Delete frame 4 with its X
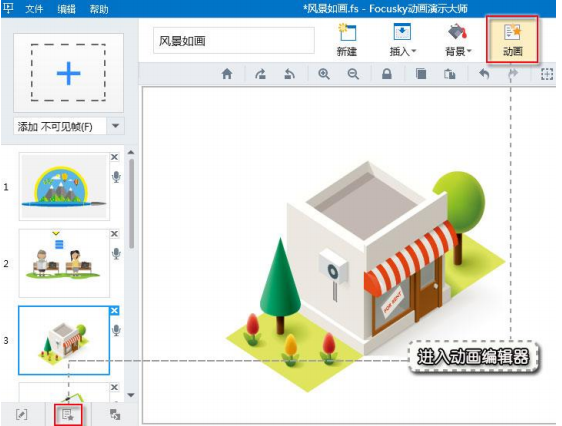 click(114, 387)
